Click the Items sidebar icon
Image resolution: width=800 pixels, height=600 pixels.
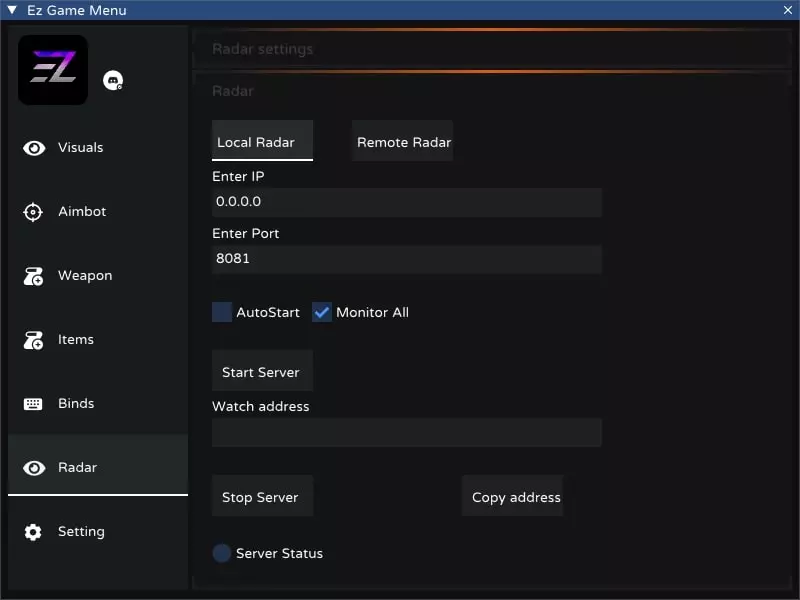click(33, 340)
